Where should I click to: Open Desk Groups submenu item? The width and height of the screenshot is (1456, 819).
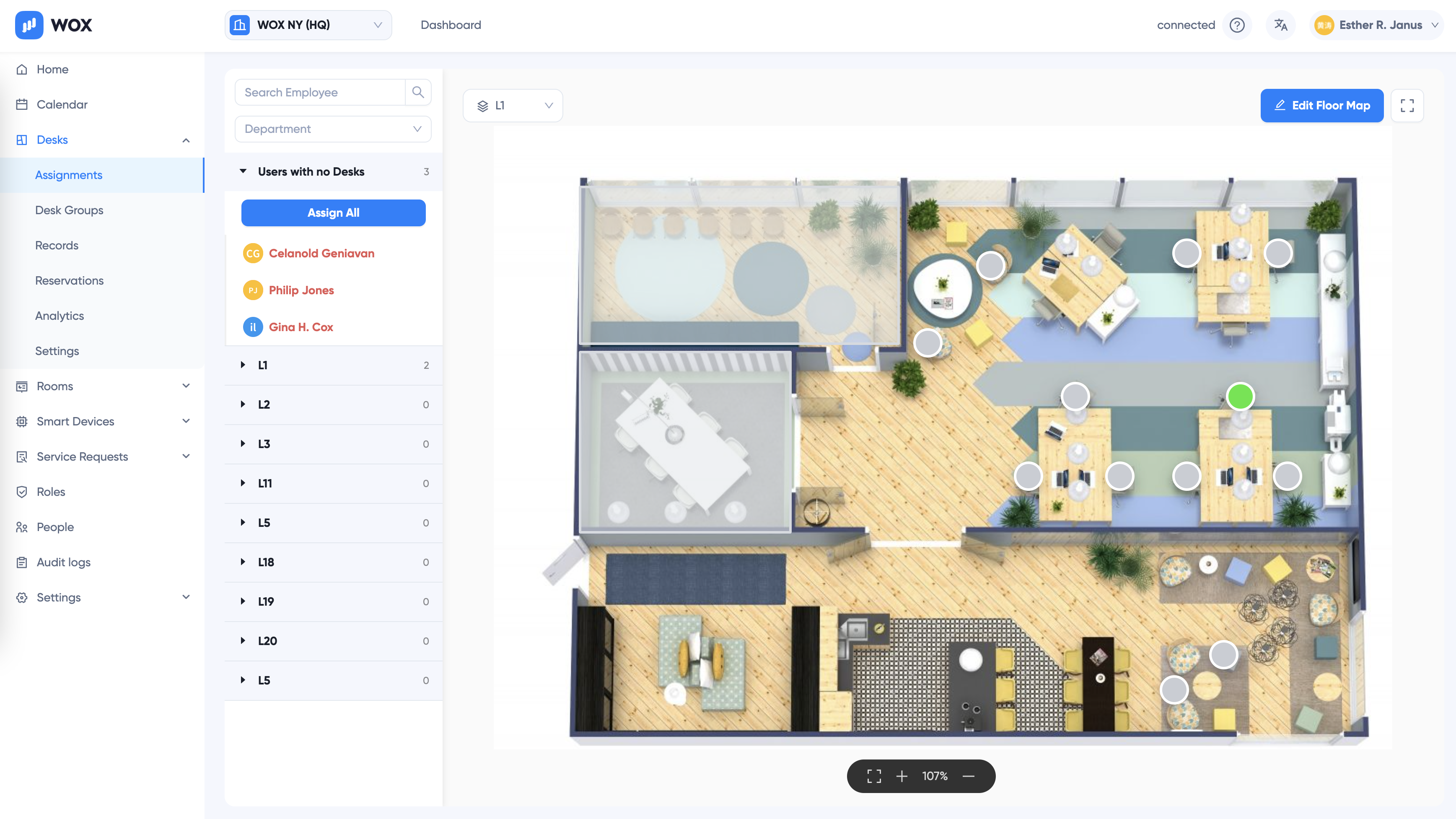(x=102, y=210)
